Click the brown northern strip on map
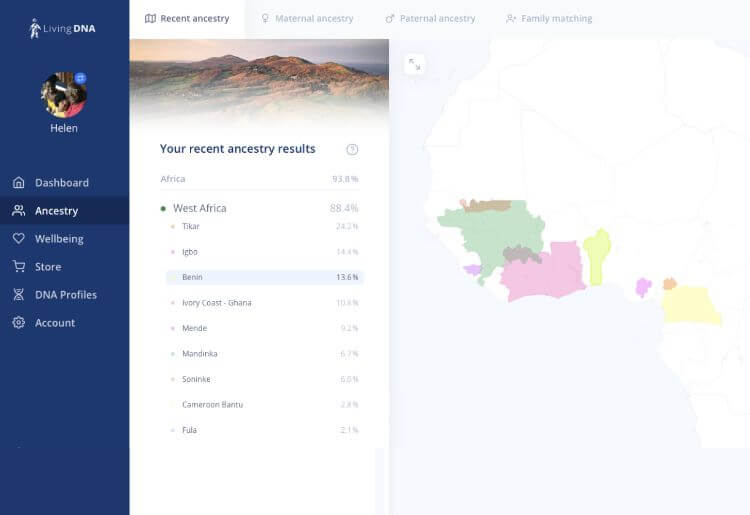This screenshot has width=750, height=515. [x=487, y=206]
